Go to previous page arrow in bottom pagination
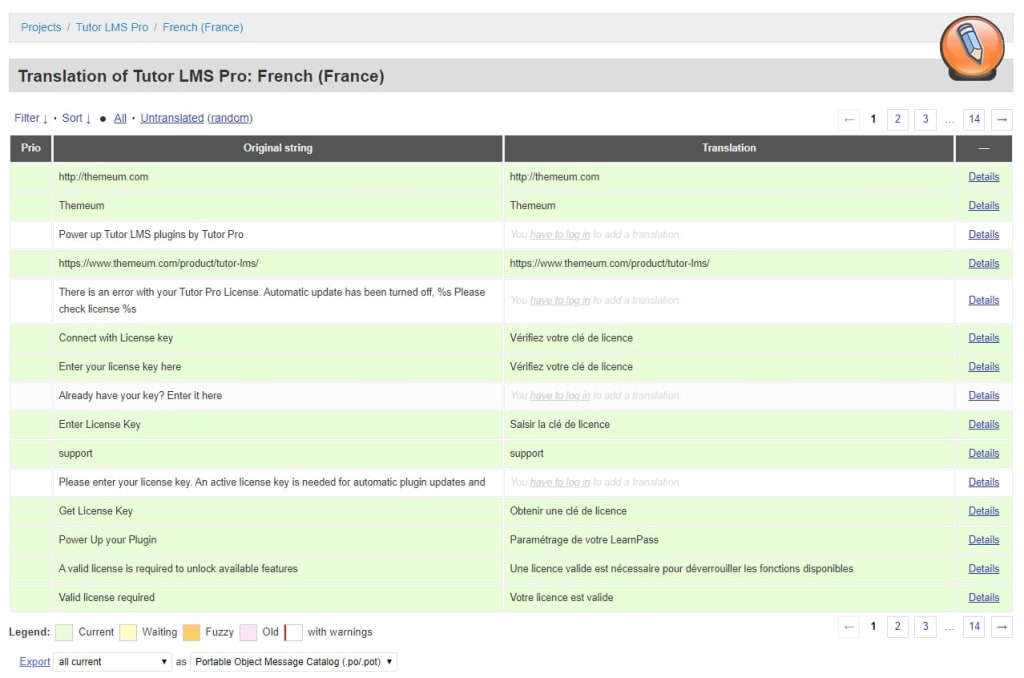Screen dimensions: 1024x678 (848, 627)
